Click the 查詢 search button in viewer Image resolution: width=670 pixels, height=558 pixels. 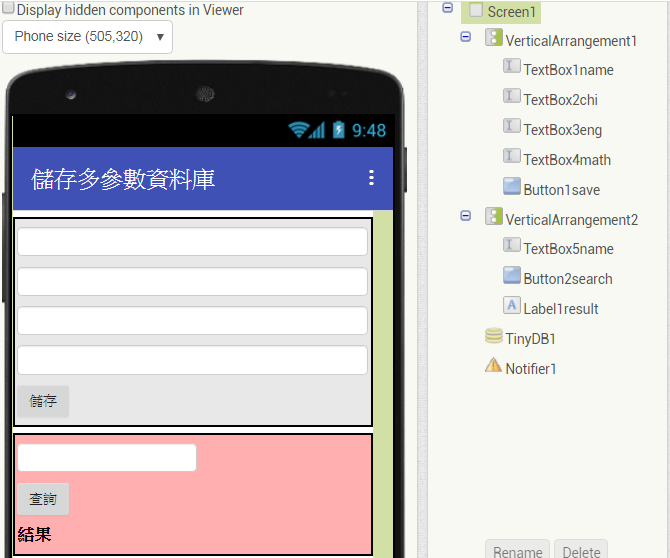click(x=43, y=499)
